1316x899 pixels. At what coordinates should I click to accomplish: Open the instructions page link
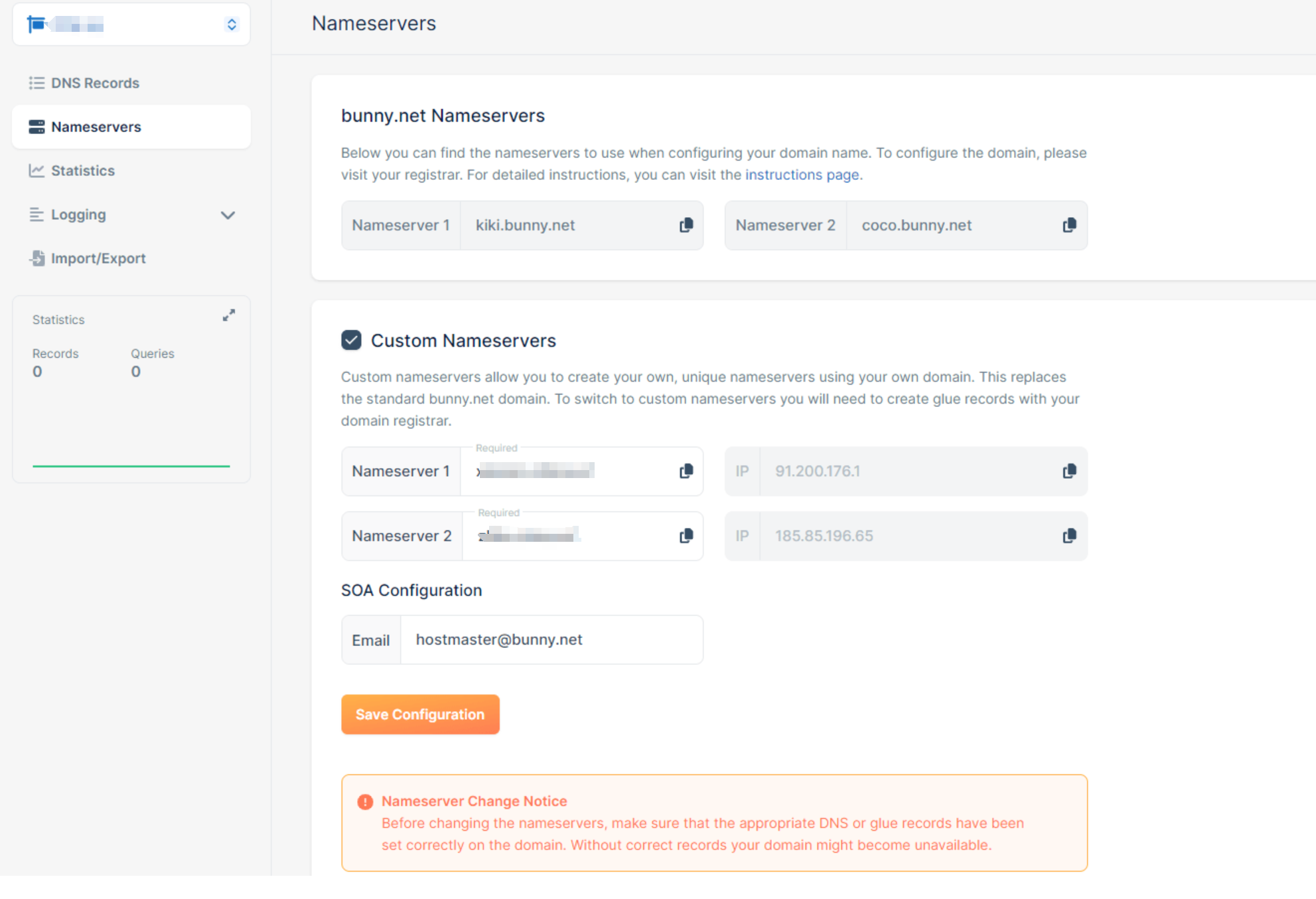pyautogui.click(x=802, y=175)
